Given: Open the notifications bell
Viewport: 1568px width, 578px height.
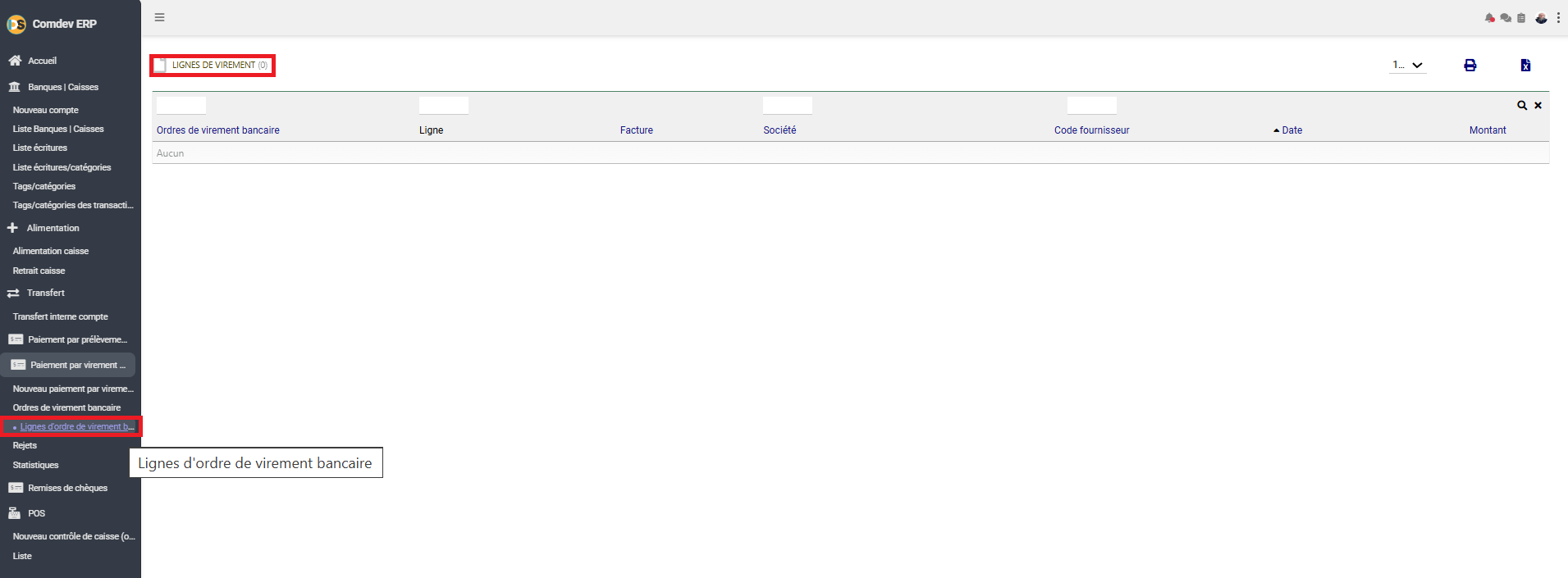Looking at the screenshot, I should click(1490, 18).
